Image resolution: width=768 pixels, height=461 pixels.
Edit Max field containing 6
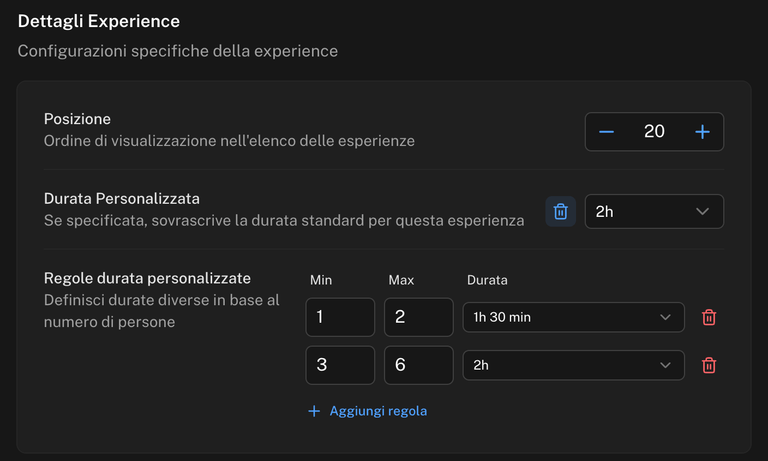(418, 365)
